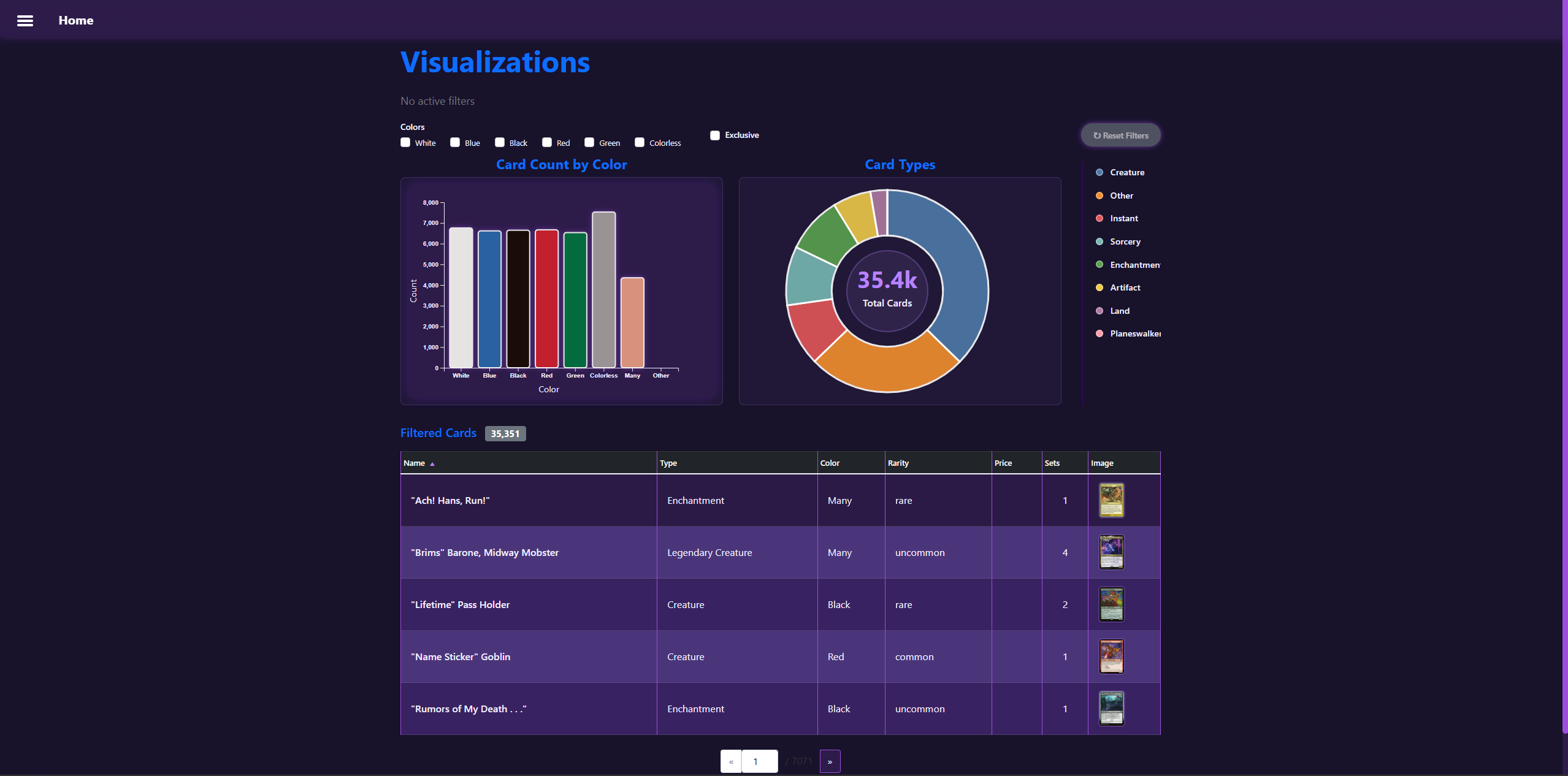Select the Artifact legend entry
The height and width of the screenshot is (776, 1568).
(1125, 287)
